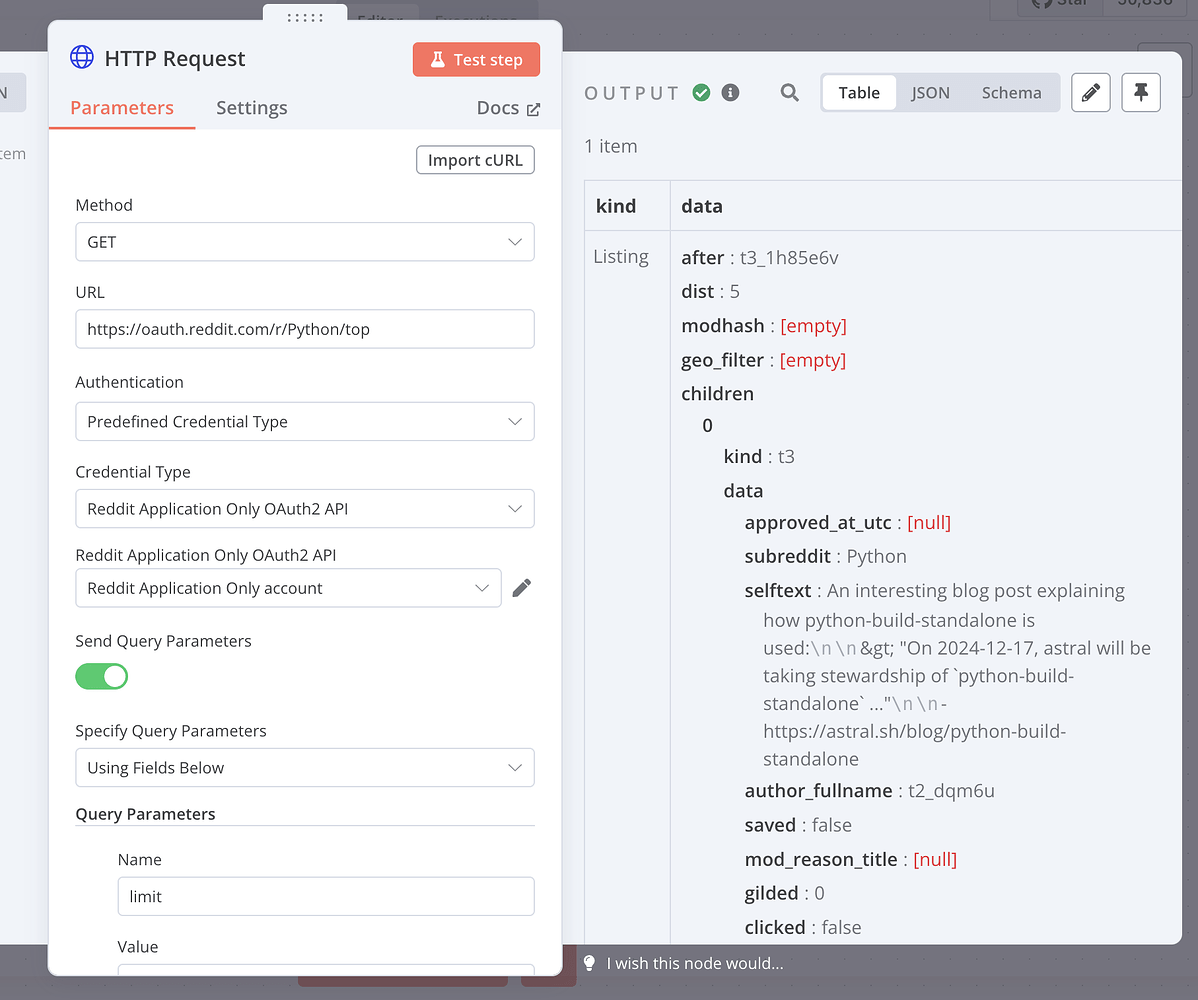Pin the output data
Image resolution: width=1198 pixels, height=1000 pixels.
click(1140, 92)
